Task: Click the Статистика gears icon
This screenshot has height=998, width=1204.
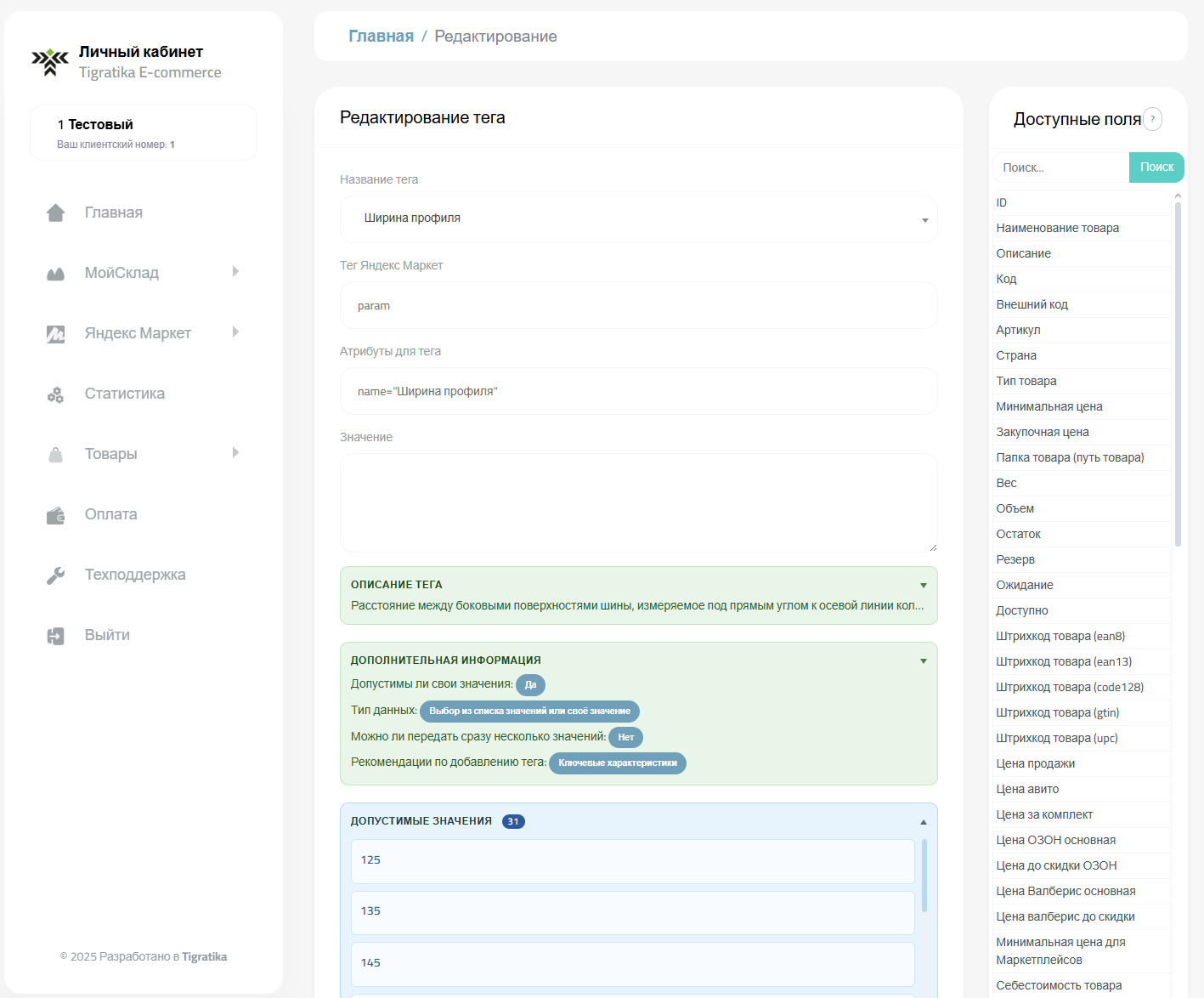Action: point(55,394)
